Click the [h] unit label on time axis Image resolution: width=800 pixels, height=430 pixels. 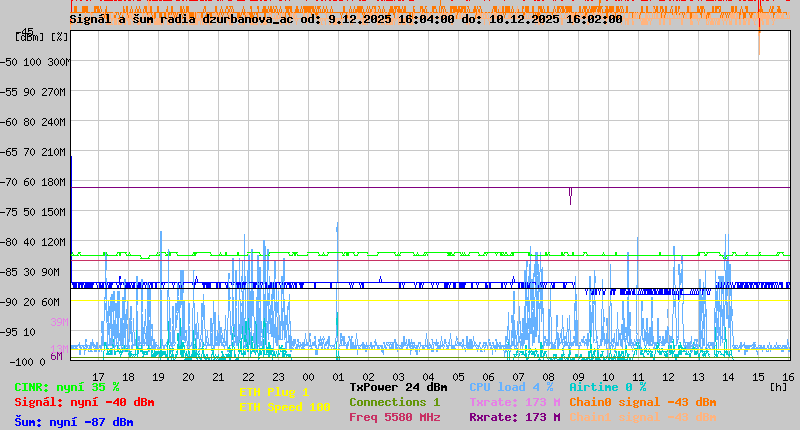point(778,386)
